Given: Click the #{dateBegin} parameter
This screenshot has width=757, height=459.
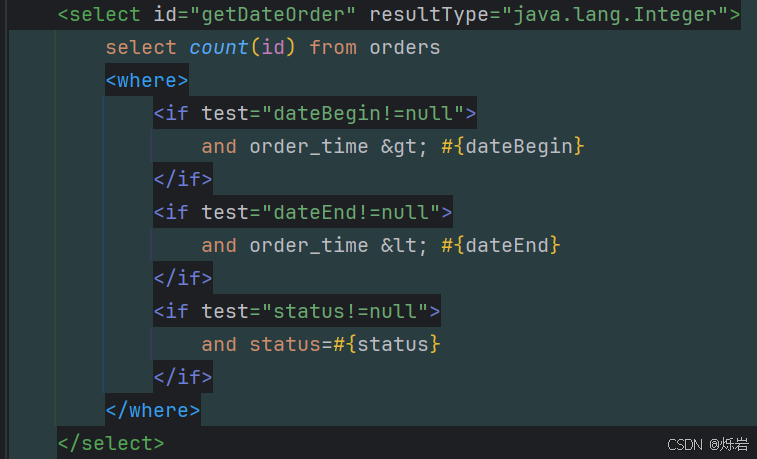Looking at the screenshot, I should pos(513,146).
